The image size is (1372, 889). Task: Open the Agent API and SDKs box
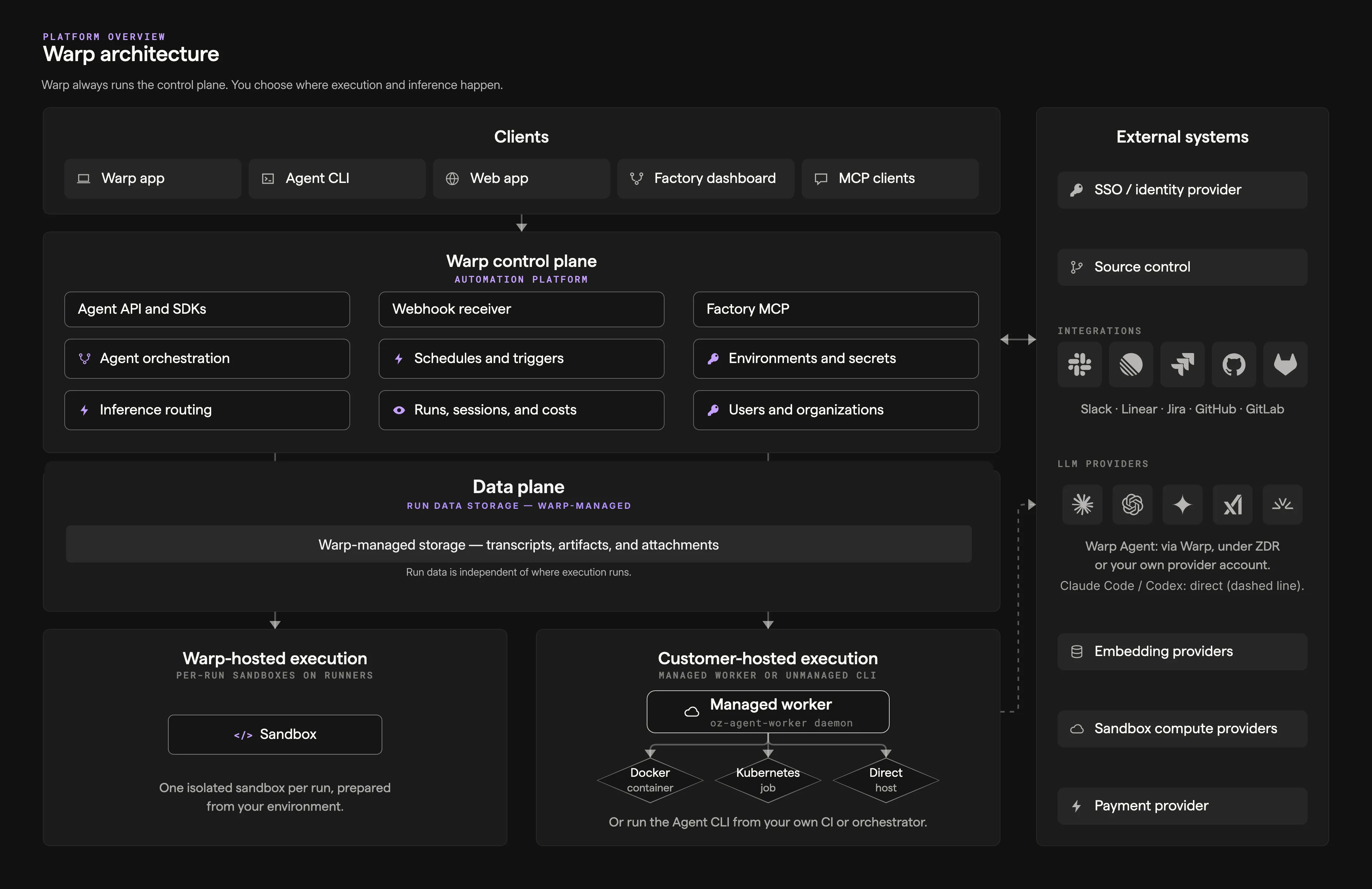click(x=207, y=309)
